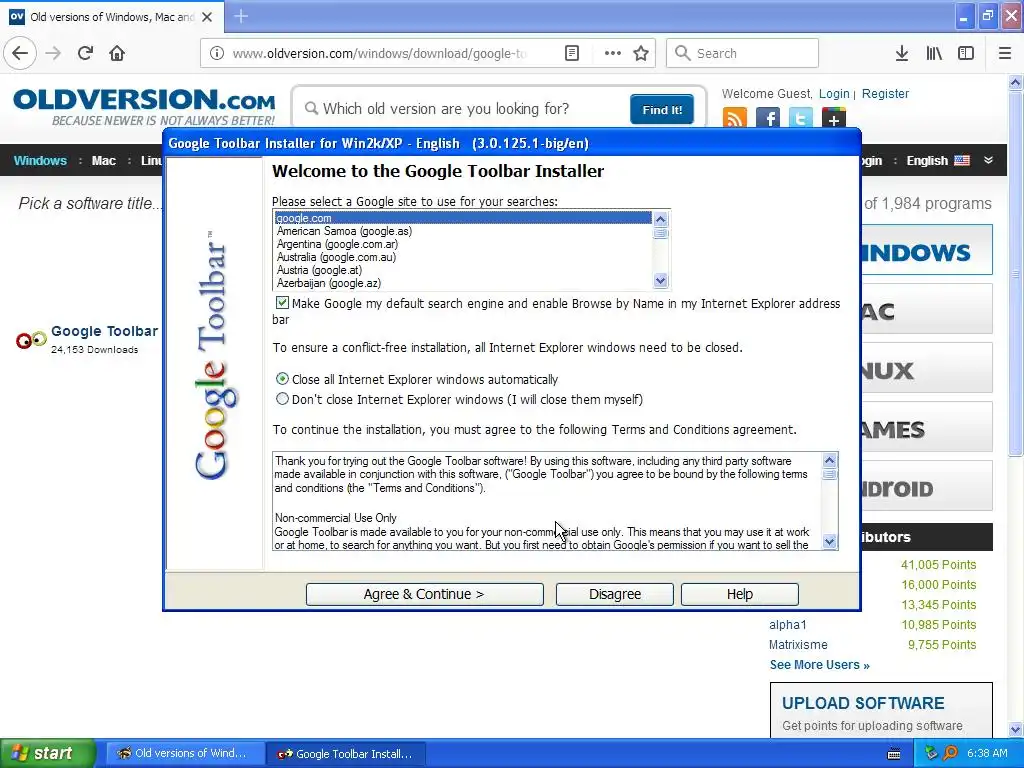The image size is (1024, 768).
Task: Click the RSS feed icon on OldVersion
Action: [x=735, y=118]
